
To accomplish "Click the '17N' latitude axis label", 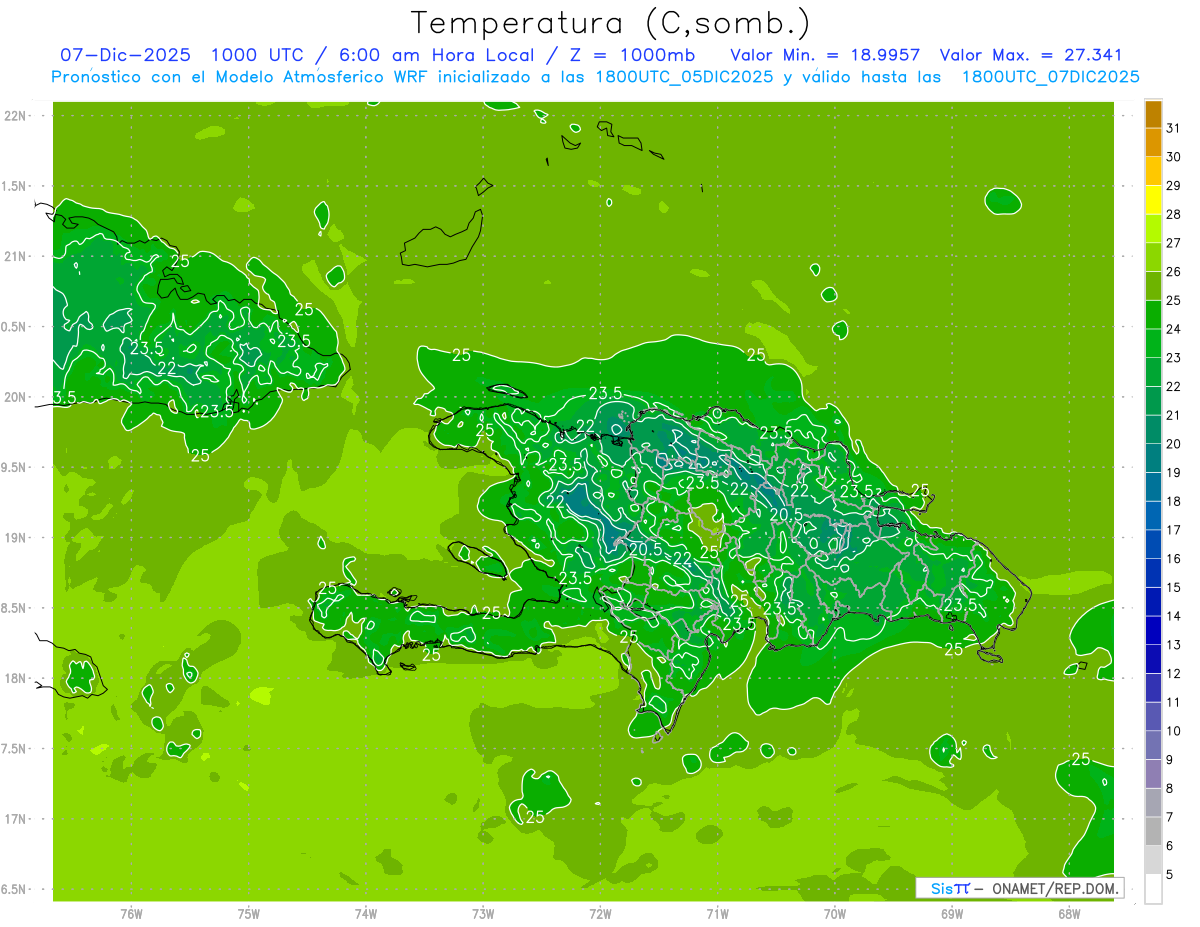I will 16,819.
